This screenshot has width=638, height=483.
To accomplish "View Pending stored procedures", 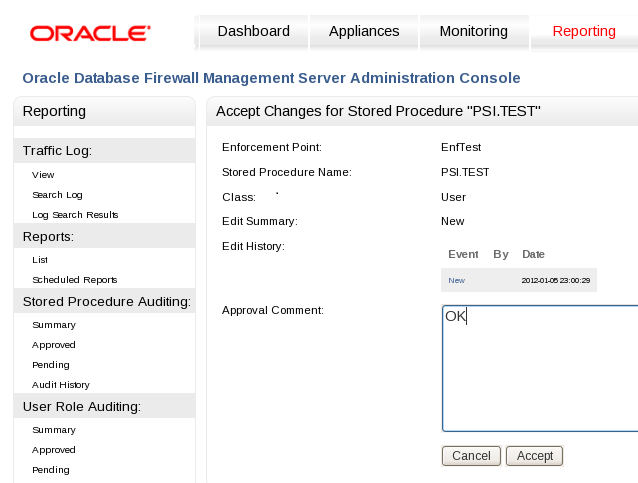I will [50, 365].
